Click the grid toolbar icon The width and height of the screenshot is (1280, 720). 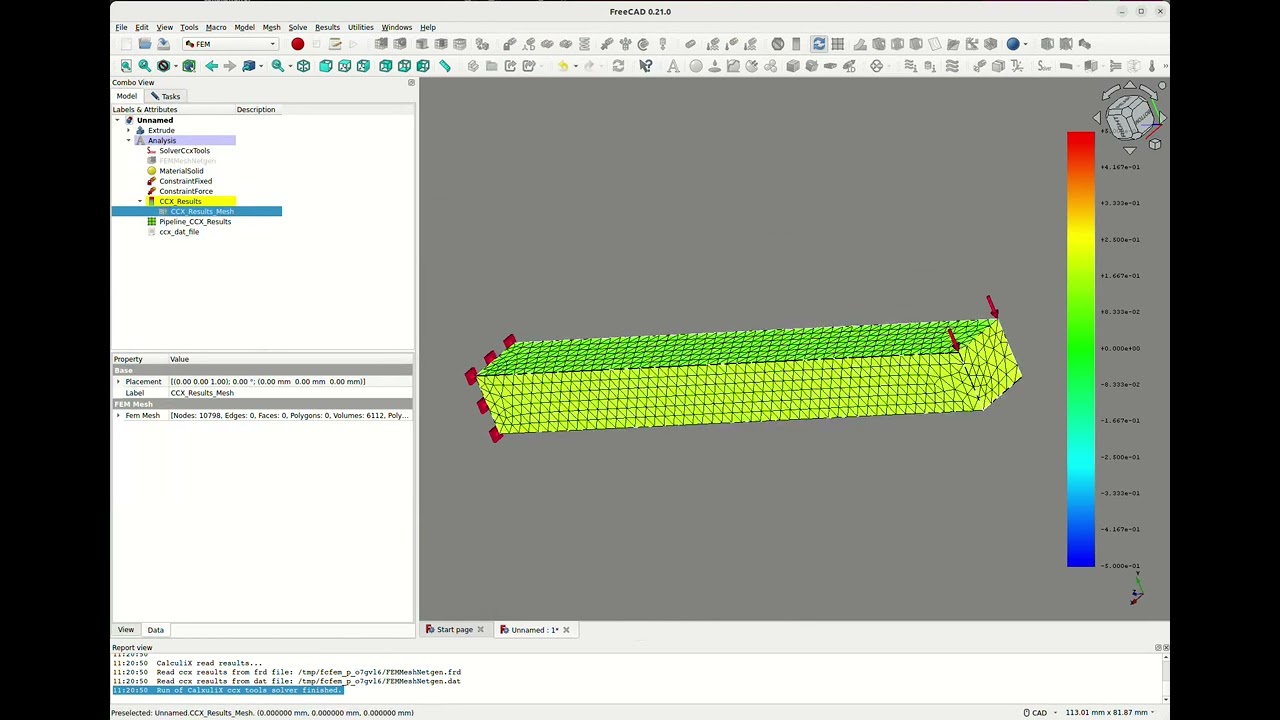(838, 44)
